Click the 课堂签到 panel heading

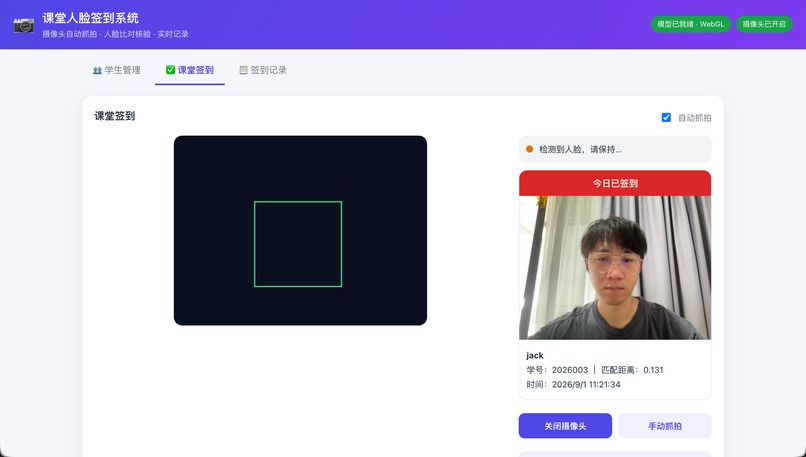tap(115, 116)
